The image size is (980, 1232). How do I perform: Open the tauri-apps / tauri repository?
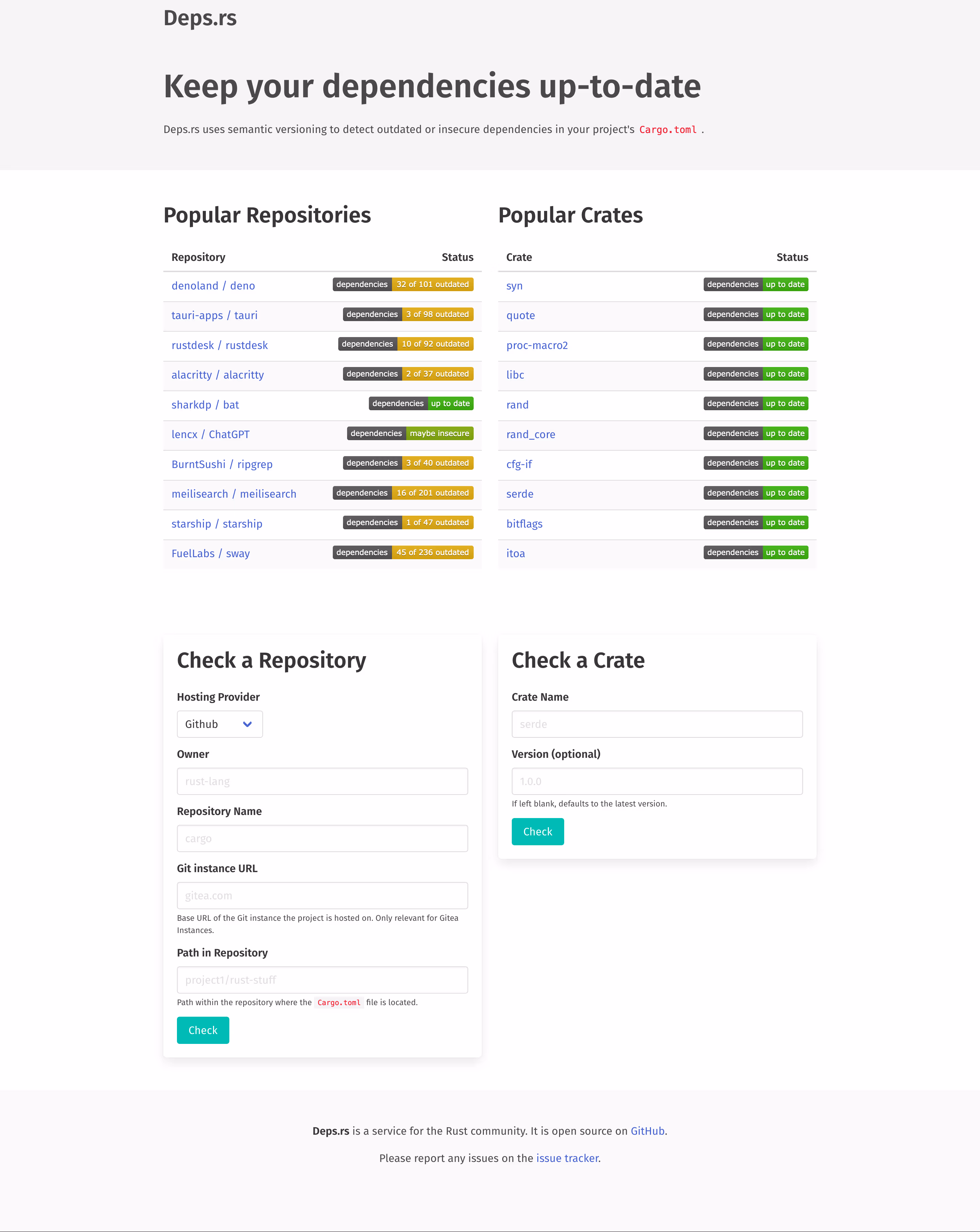(214, 315)
